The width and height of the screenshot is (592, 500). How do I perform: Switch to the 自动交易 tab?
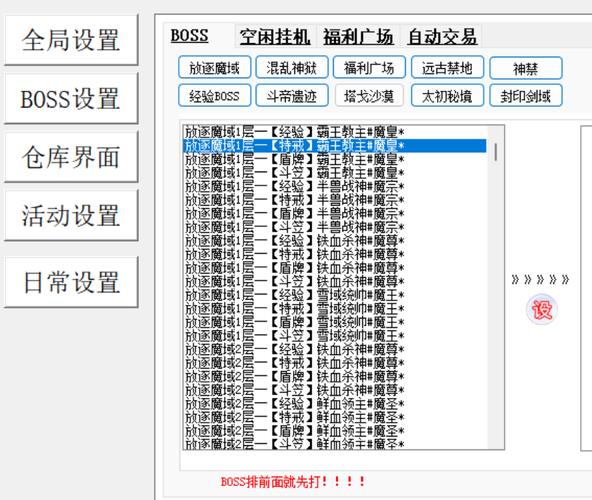[x=442, y=37]
